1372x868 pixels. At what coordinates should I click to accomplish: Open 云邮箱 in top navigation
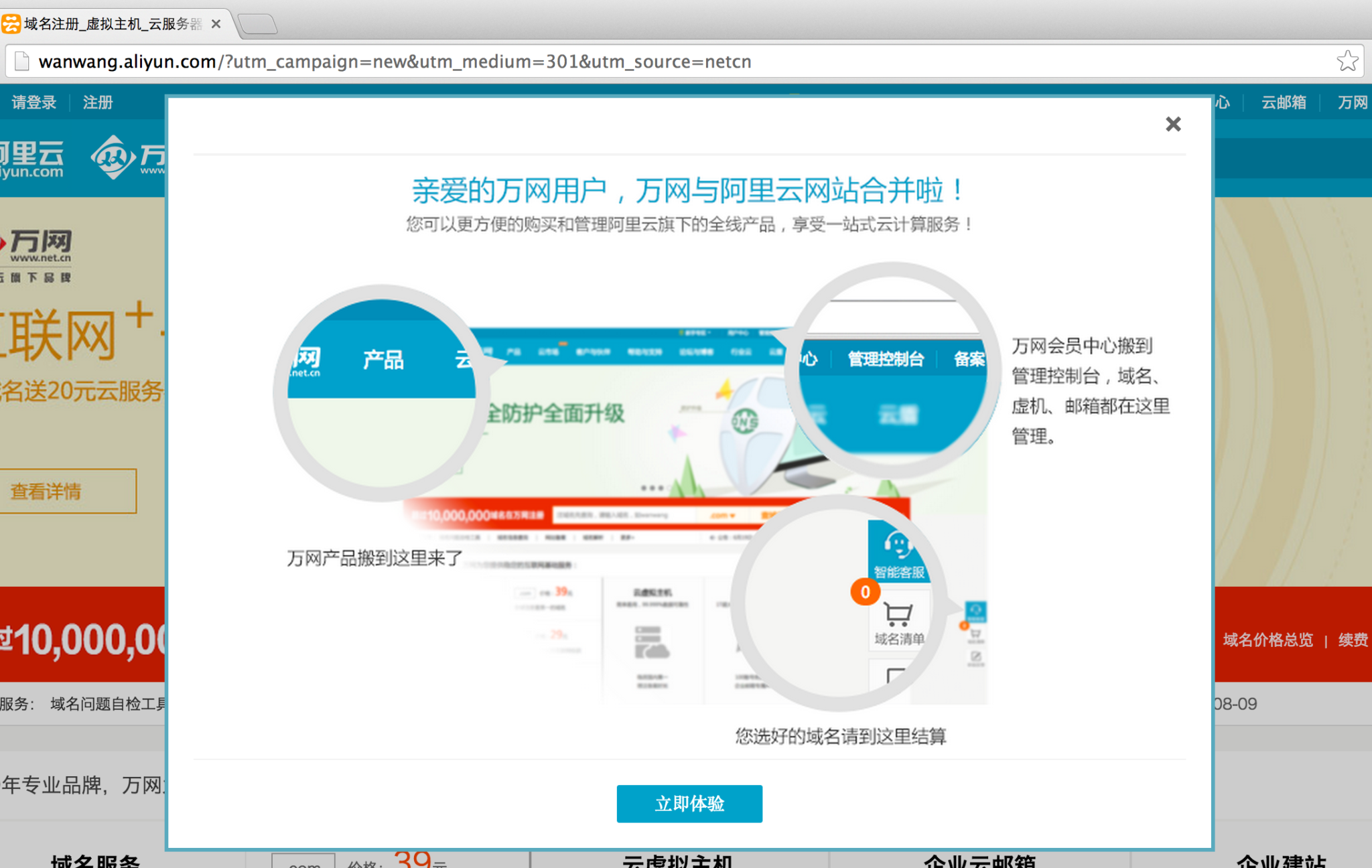click(1284, 102)
